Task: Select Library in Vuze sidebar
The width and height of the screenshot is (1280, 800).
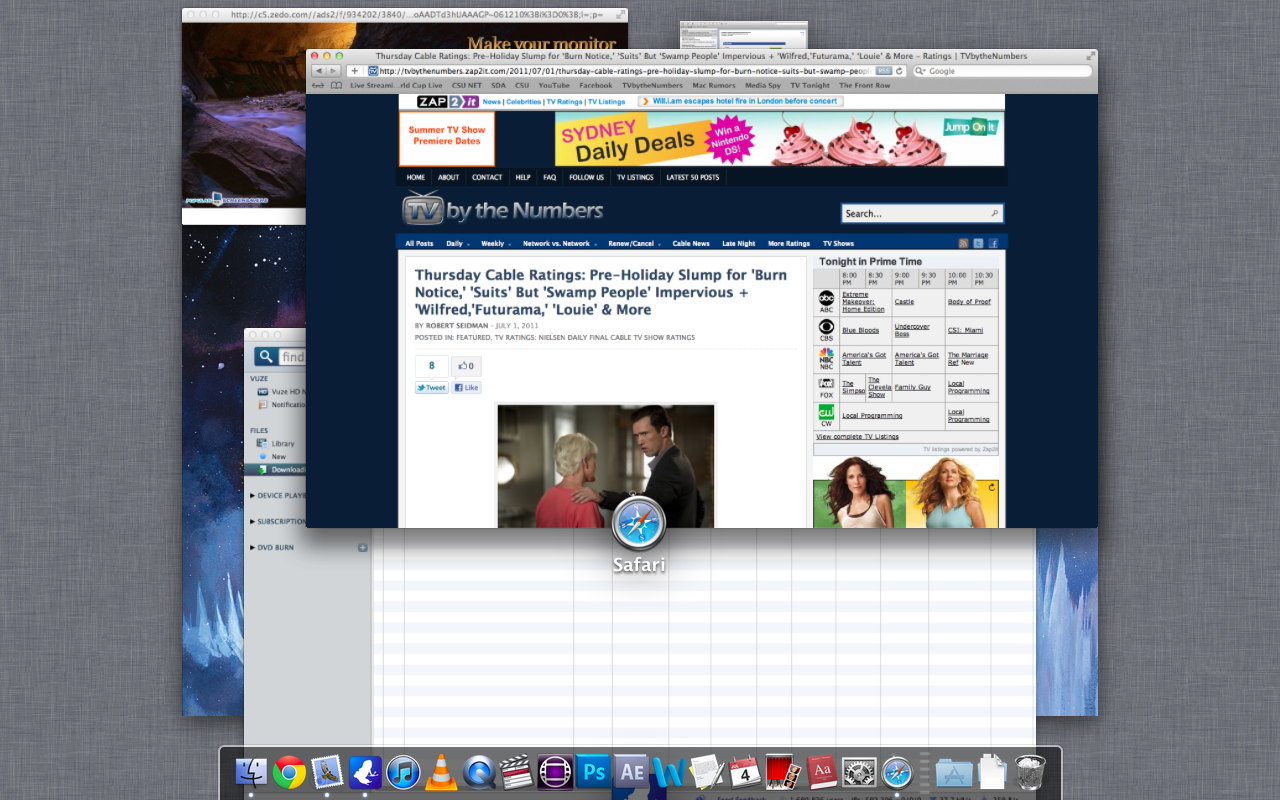Action: (x=283, y=443)
